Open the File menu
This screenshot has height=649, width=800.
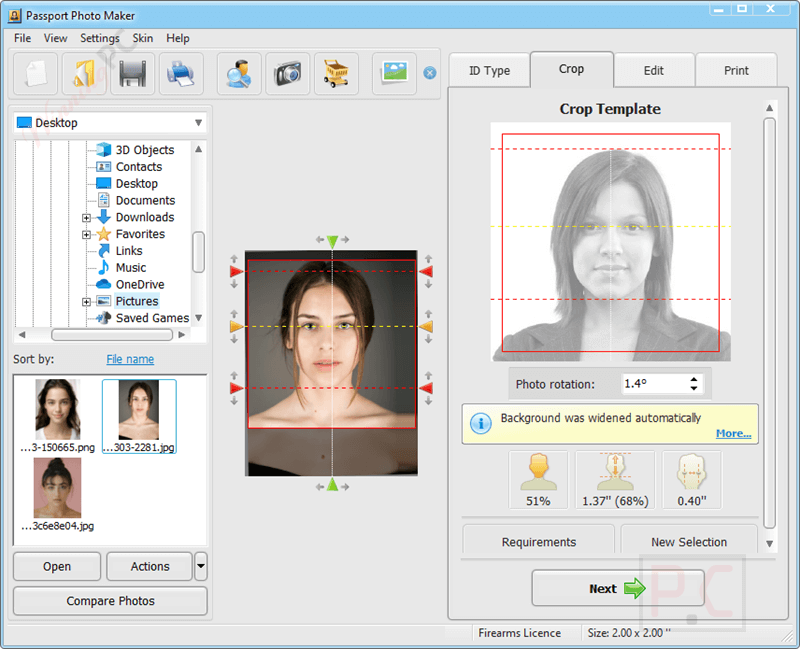(x=22, y=38)
